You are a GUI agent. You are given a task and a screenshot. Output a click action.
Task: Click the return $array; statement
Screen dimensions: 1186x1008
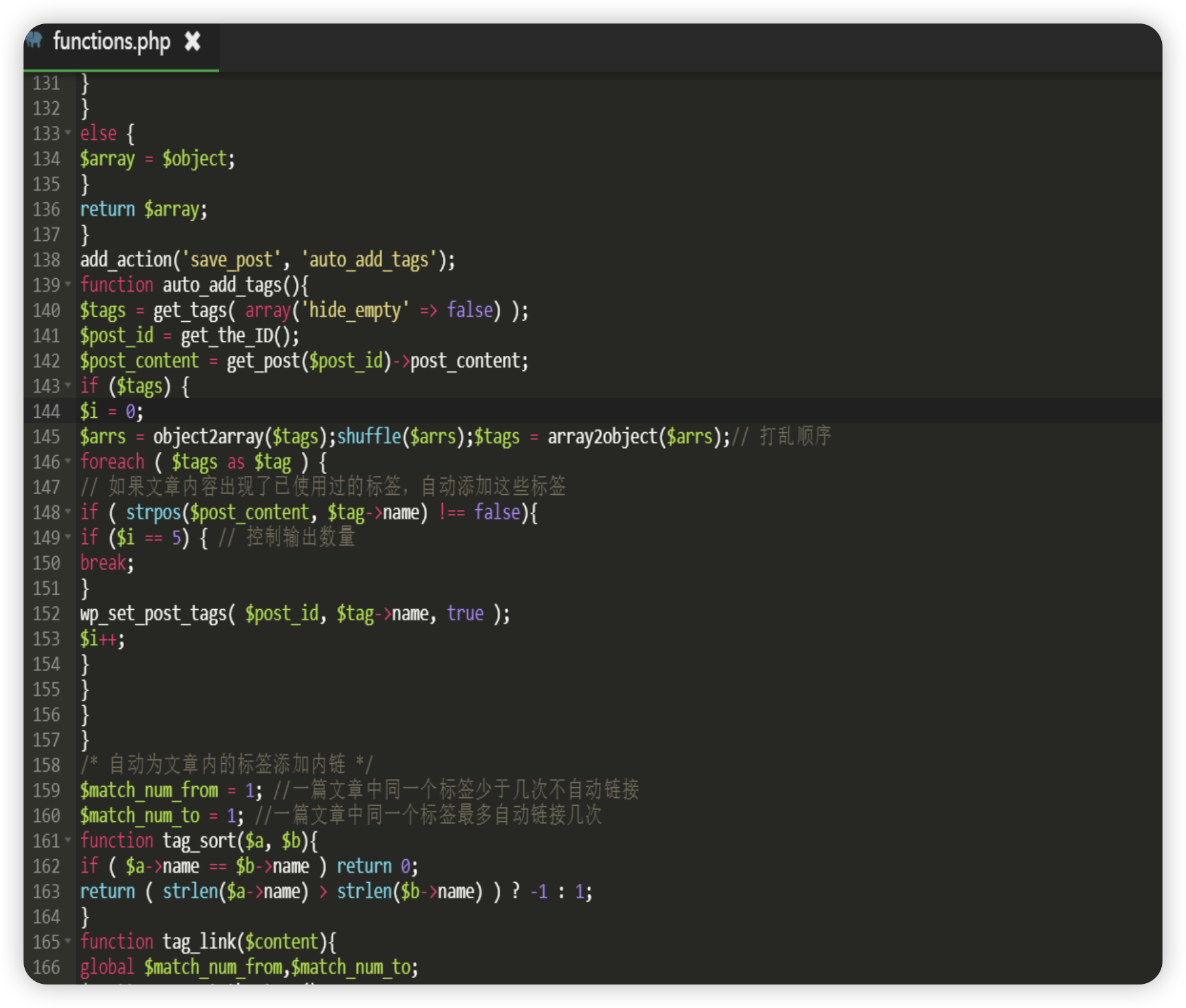pyautogui.click(x=144, y=210)
